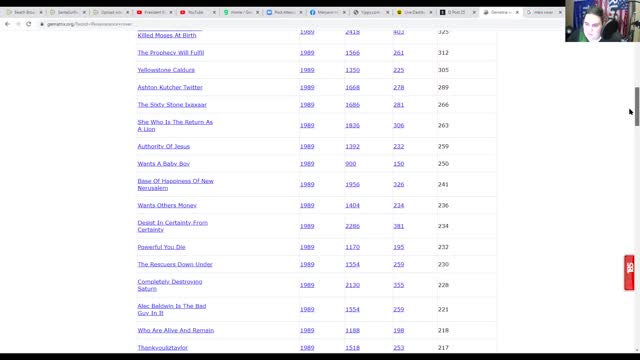Go back with the browser back arrow
This screenshot has width=640, height=360.
(x=7, y=24)
